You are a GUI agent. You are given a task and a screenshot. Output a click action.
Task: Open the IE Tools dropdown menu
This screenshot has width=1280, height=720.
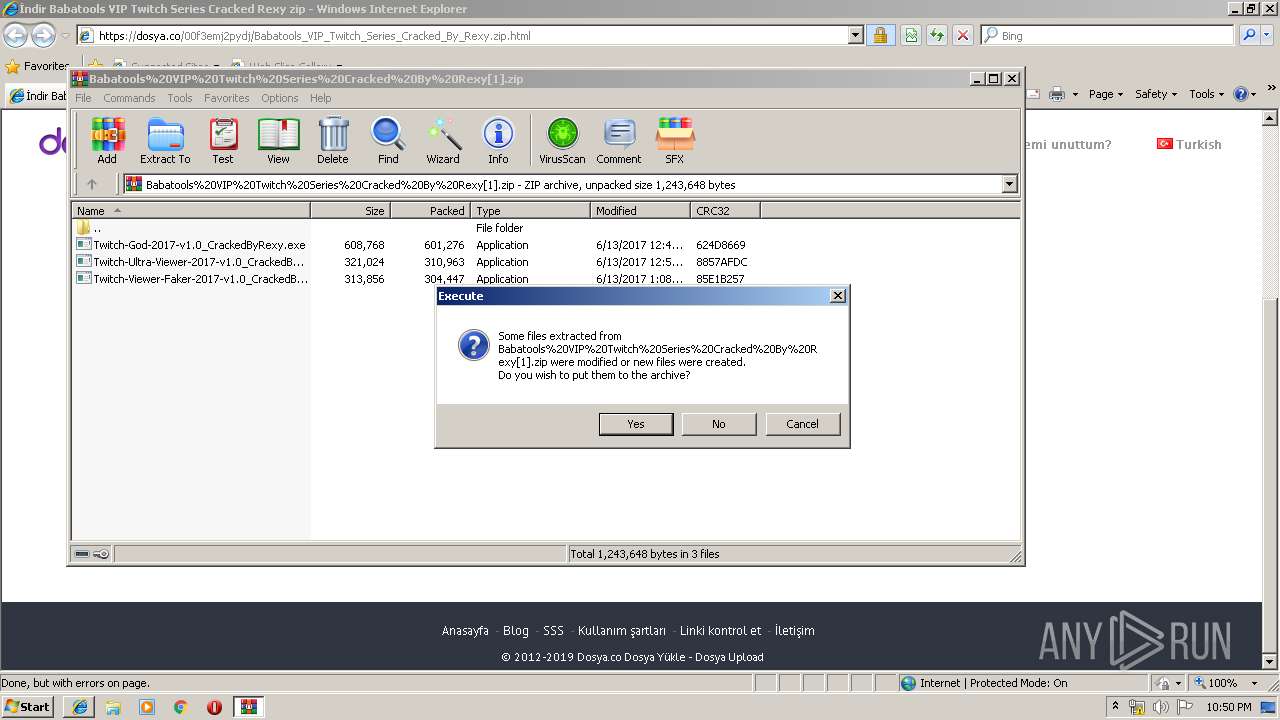tap(1206, 94)
